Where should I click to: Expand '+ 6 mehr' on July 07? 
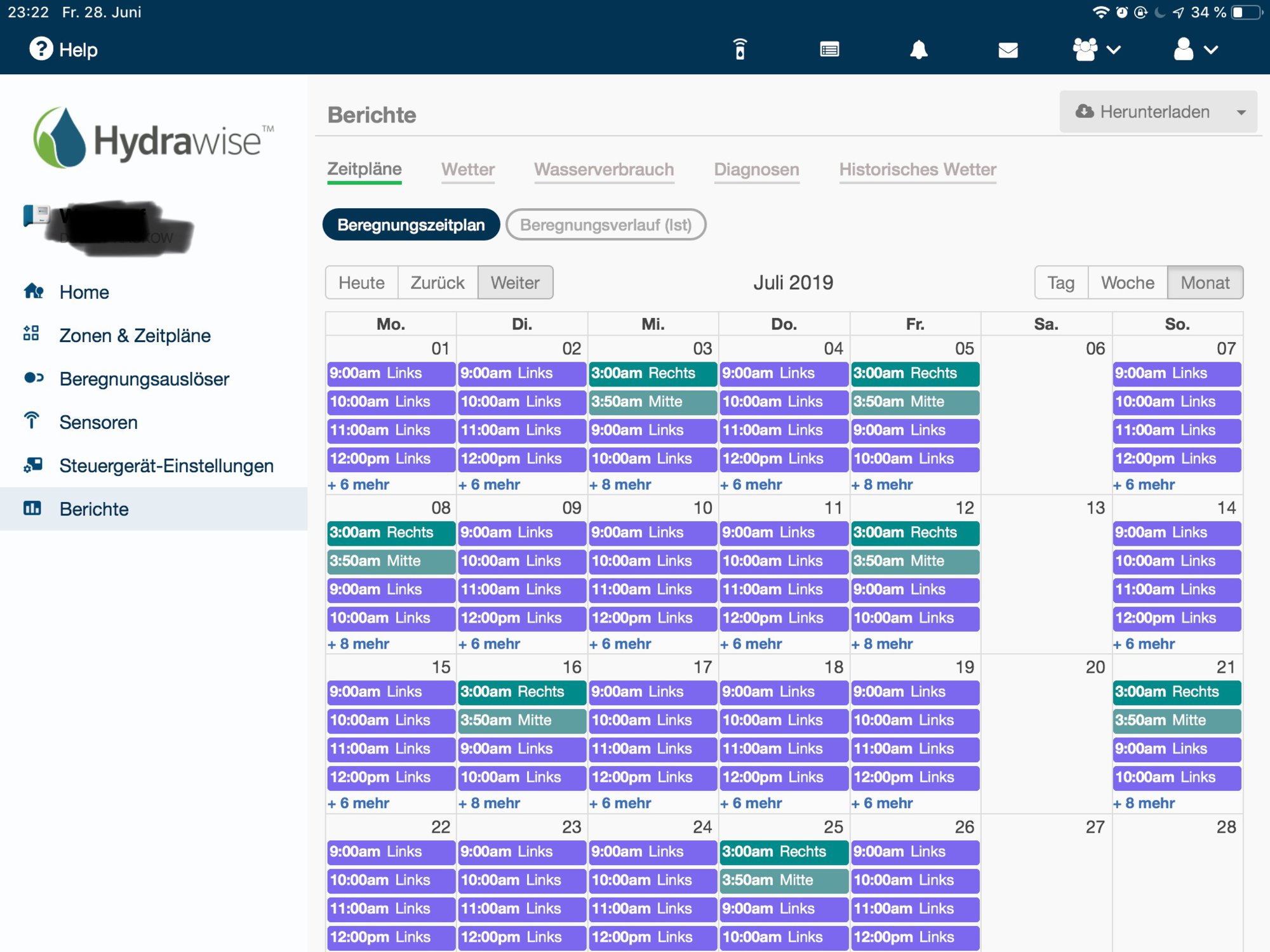pos(1144,485)
